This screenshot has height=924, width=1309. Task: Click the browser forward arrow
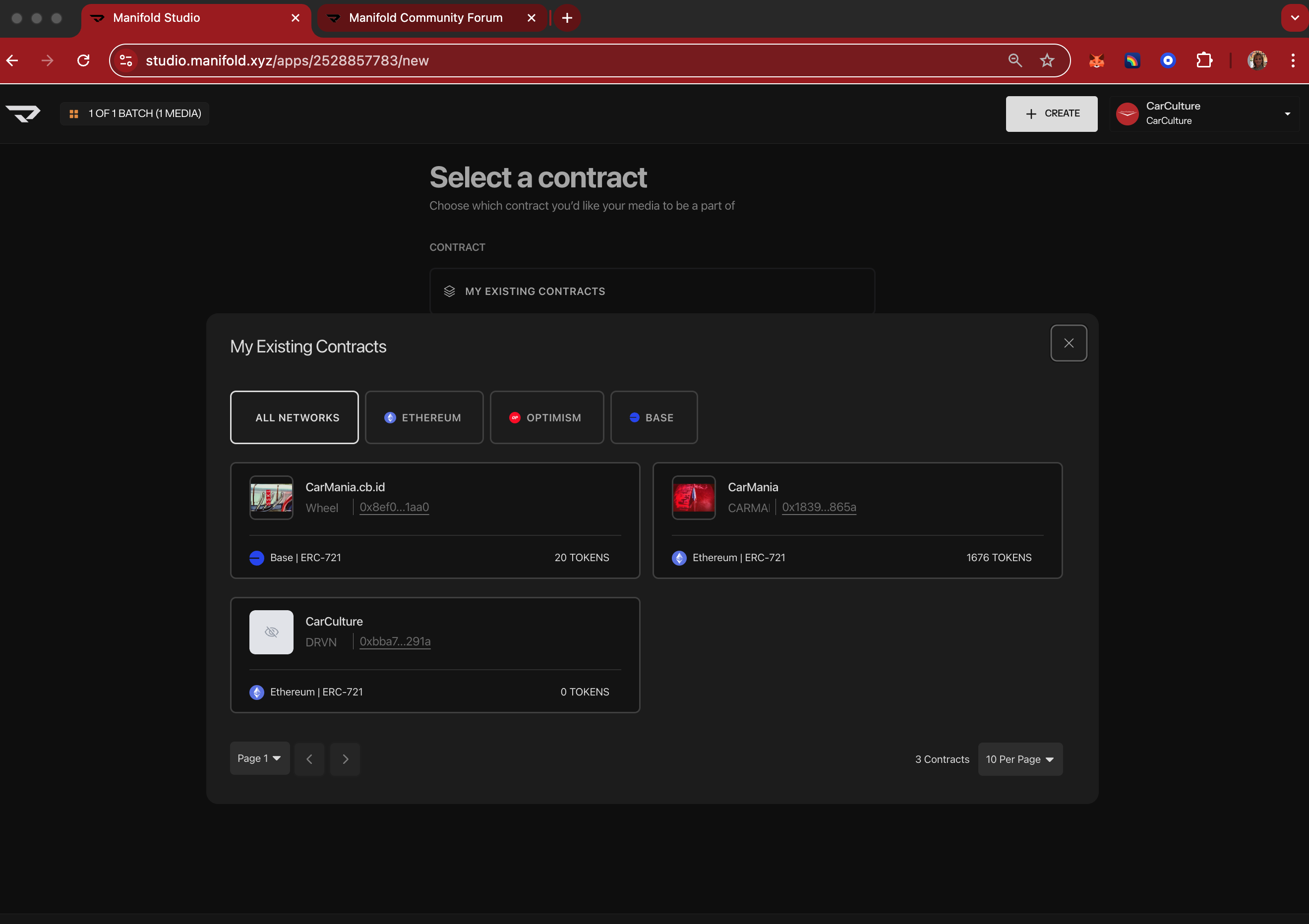click(x=47, y=60)
